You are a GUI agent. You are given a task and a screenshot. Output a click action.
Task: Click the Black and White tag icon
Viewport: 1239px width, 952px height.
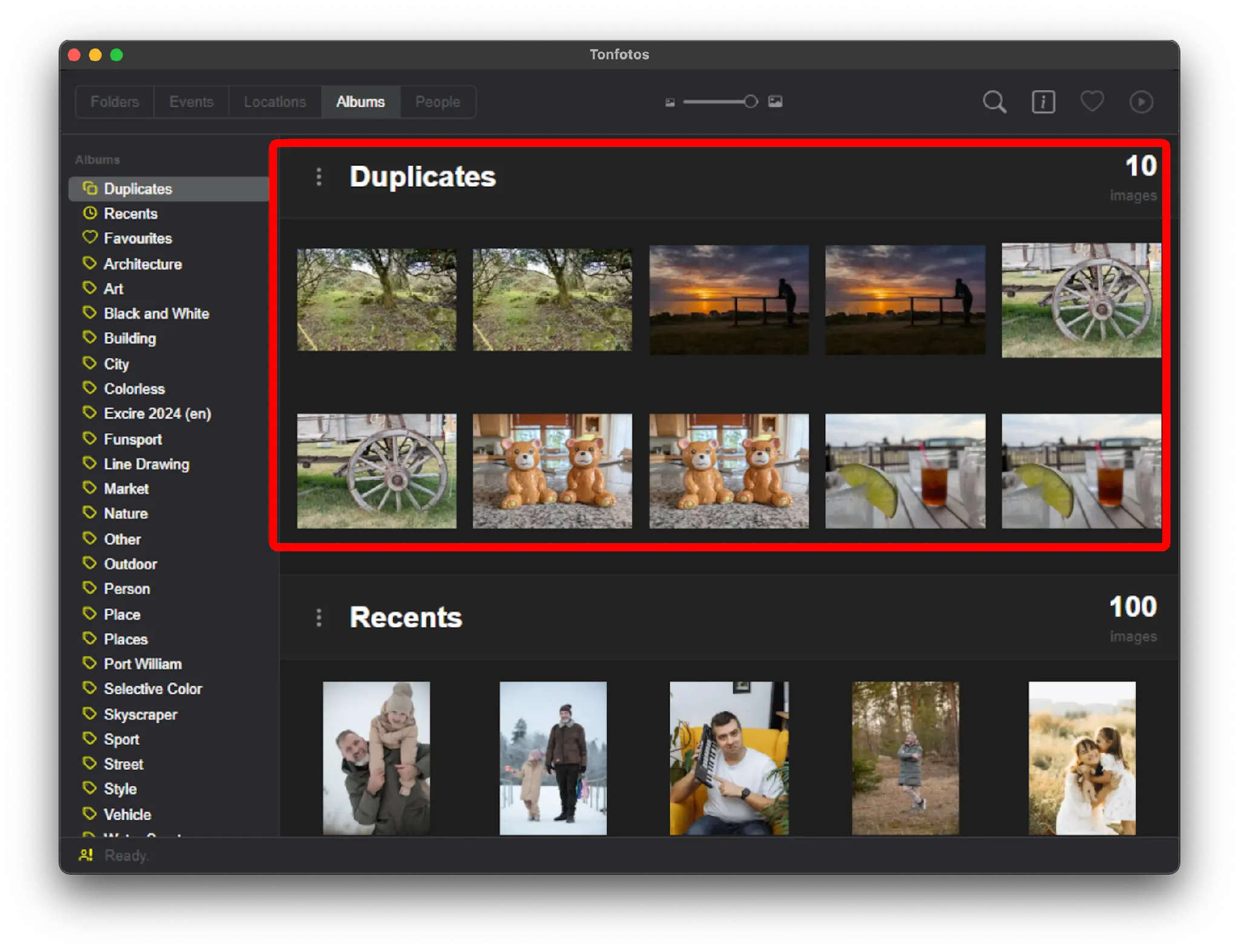coord(90,313)
